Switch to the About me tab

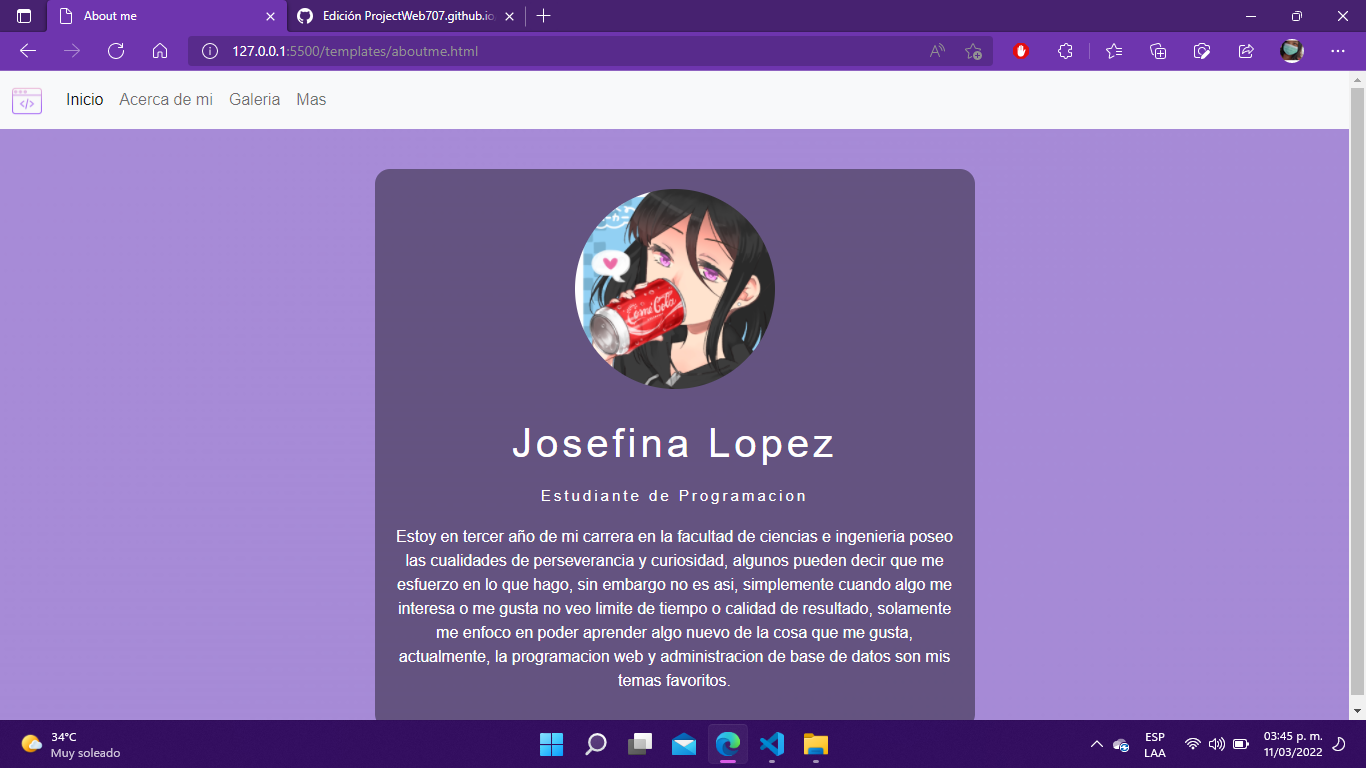point(167,16)
